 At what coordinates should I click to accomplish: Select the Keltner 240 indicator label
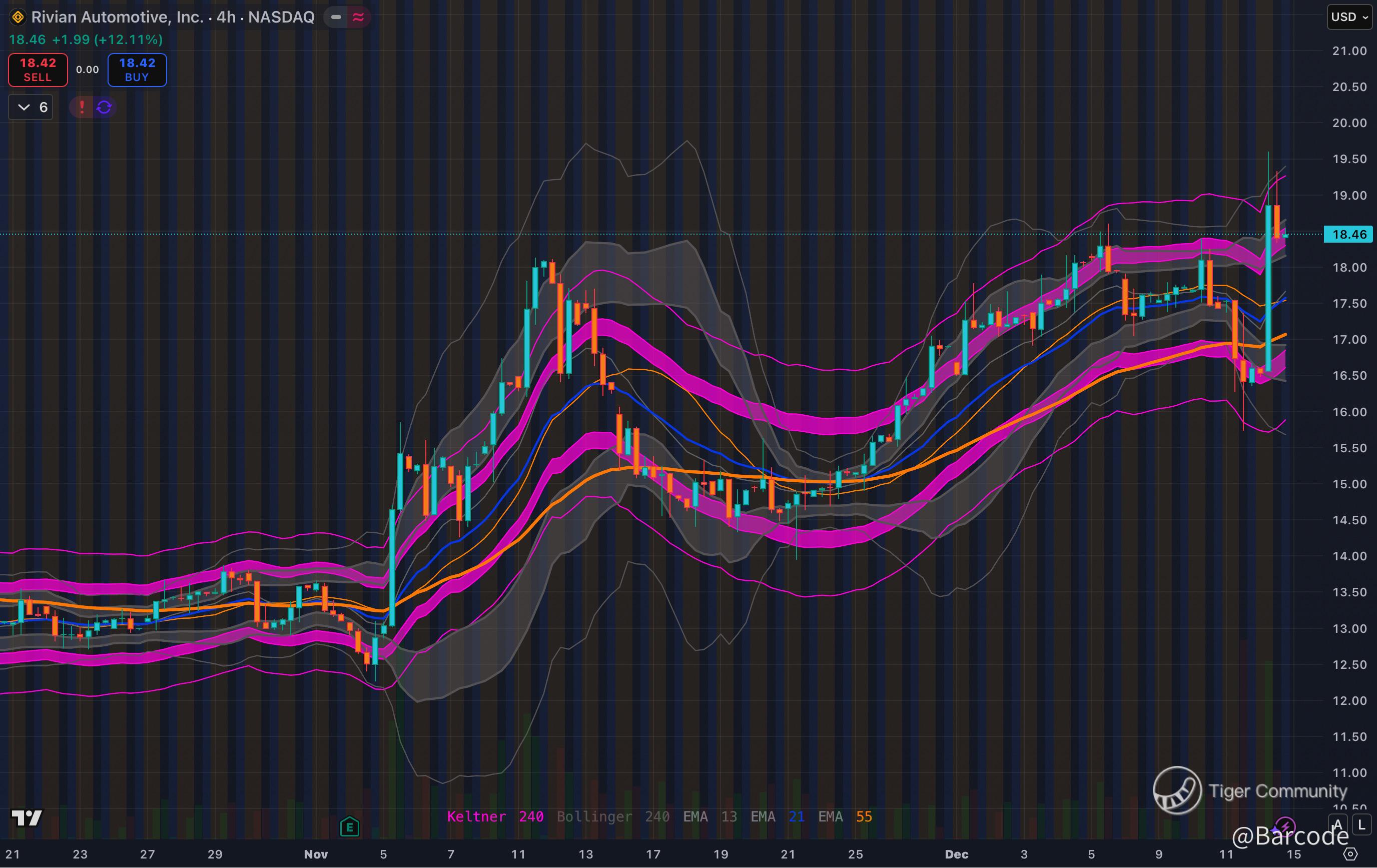(x=495, y=816)
